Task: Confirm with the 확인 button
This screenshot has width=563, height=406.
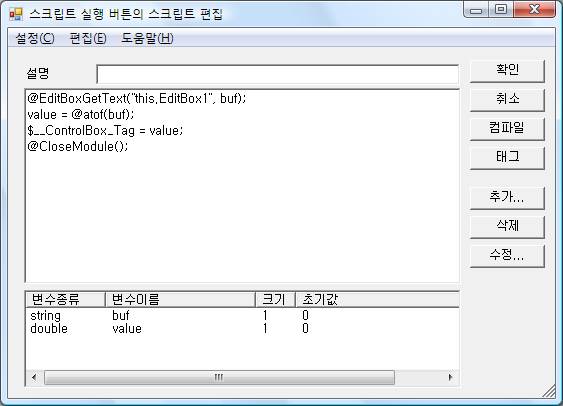Action: tap(507, 71)
